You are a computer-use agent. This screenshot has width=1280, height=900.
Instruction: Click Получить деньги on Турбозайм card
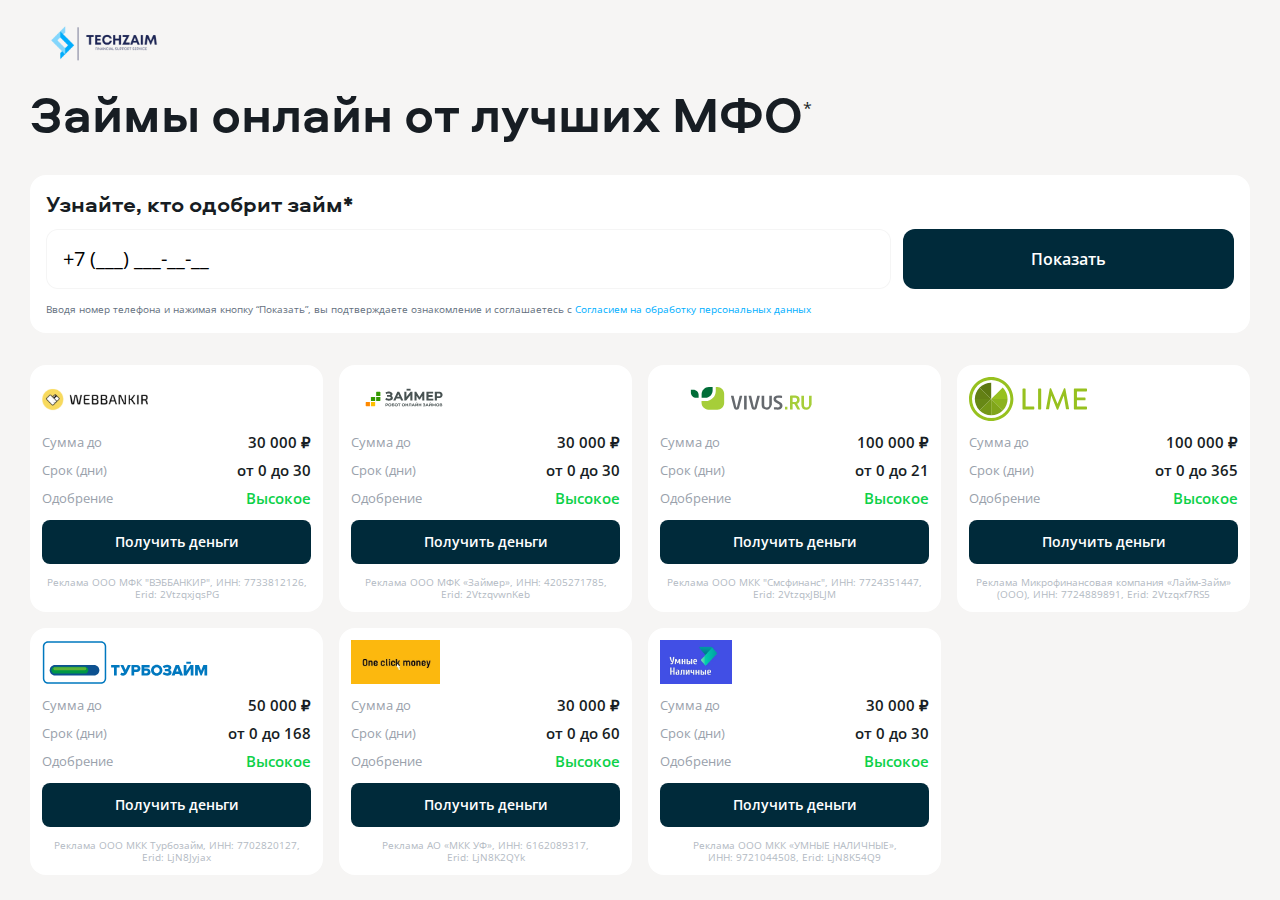coord(176,805)
